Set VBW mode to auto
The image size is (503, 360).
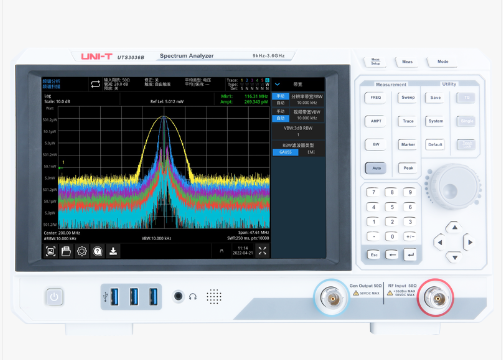pyautogui.click(x=281, y=118)
